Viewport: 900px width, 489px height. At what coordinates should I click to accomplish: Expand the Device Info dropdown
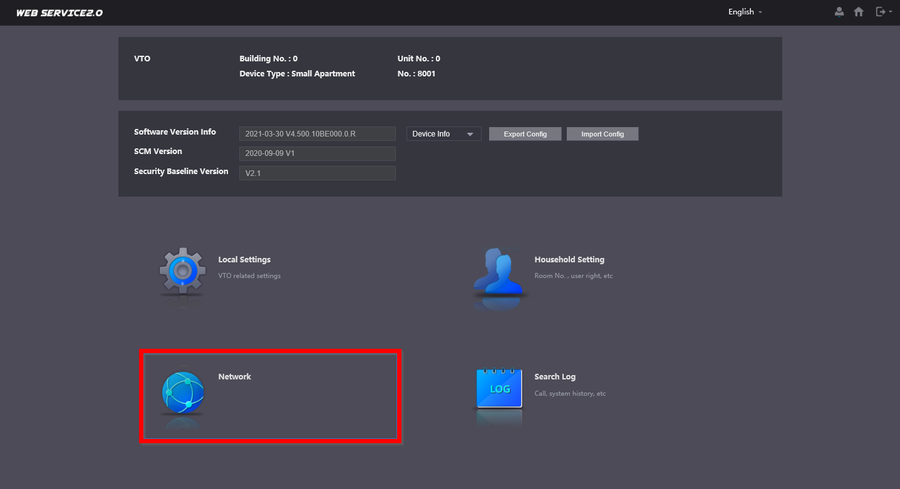pos(444,134)
